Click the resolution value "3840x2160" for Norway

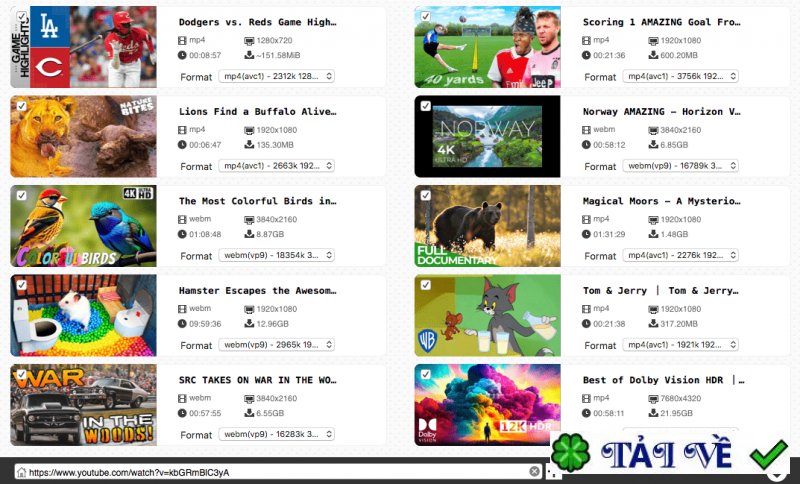pyautogui.click(x=681, y=130)
